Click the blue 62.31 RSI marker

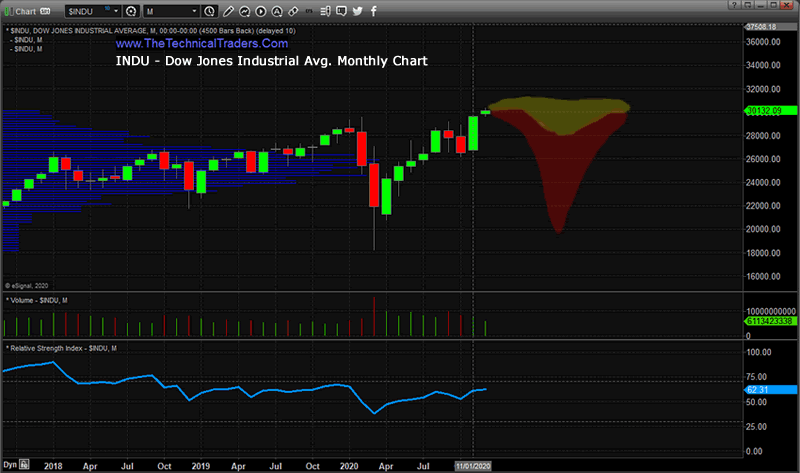point(770,390)
